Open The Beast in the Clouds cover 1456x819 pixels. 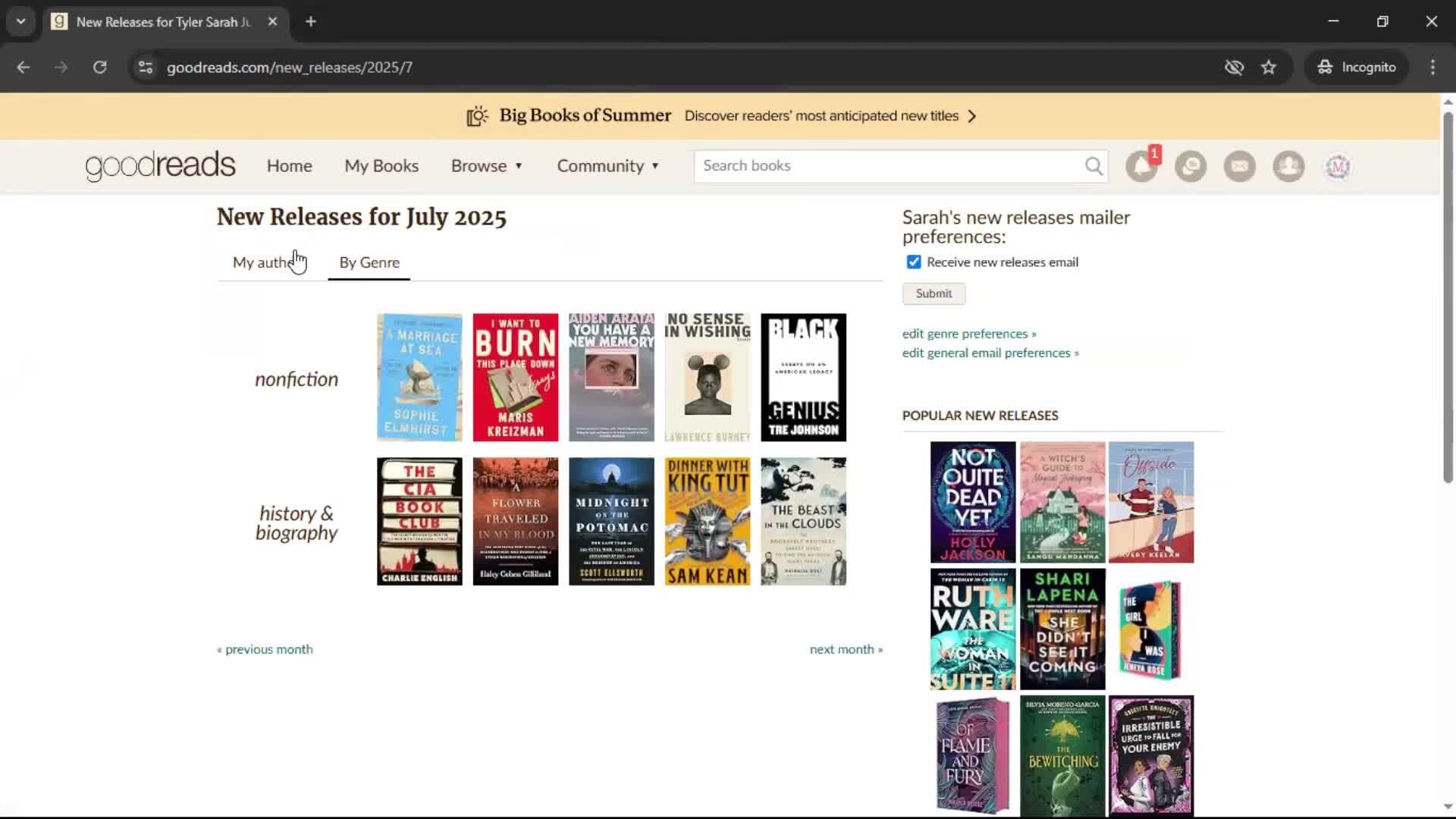point(803,522)
